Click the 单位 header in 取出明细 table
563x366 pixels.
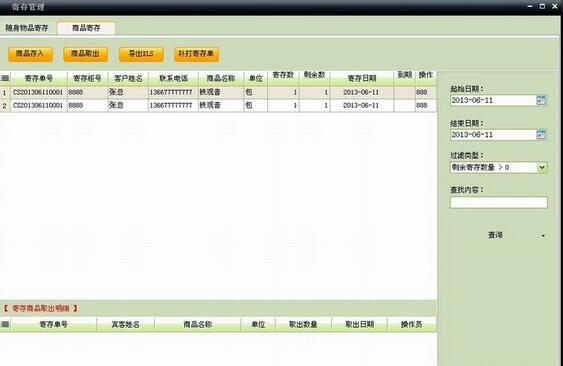point(258,325)
